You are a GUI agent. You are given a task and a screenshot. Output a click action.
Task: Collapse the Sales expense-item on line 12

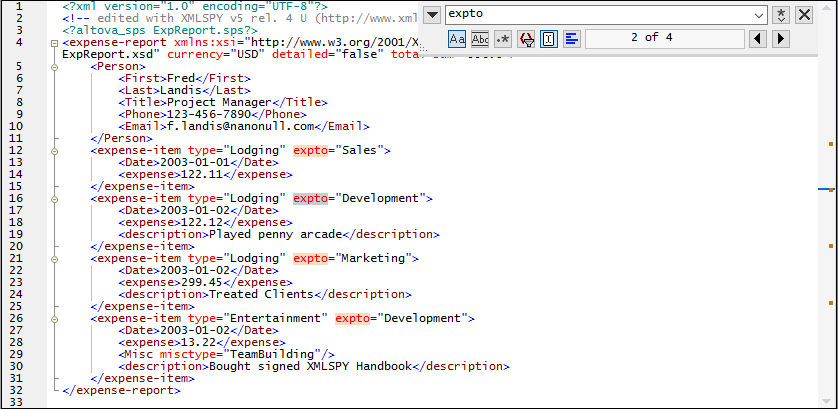pos(54,151)
